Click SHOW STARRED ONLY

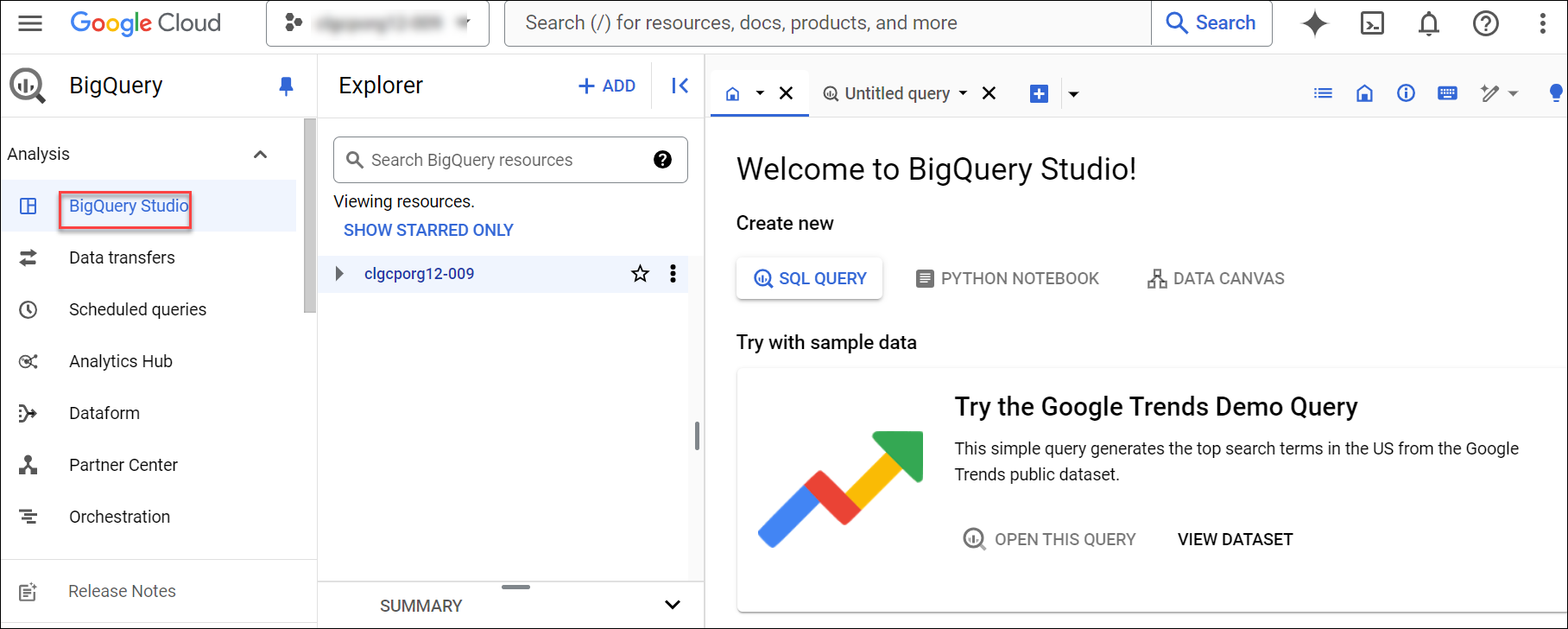point(428,230)
